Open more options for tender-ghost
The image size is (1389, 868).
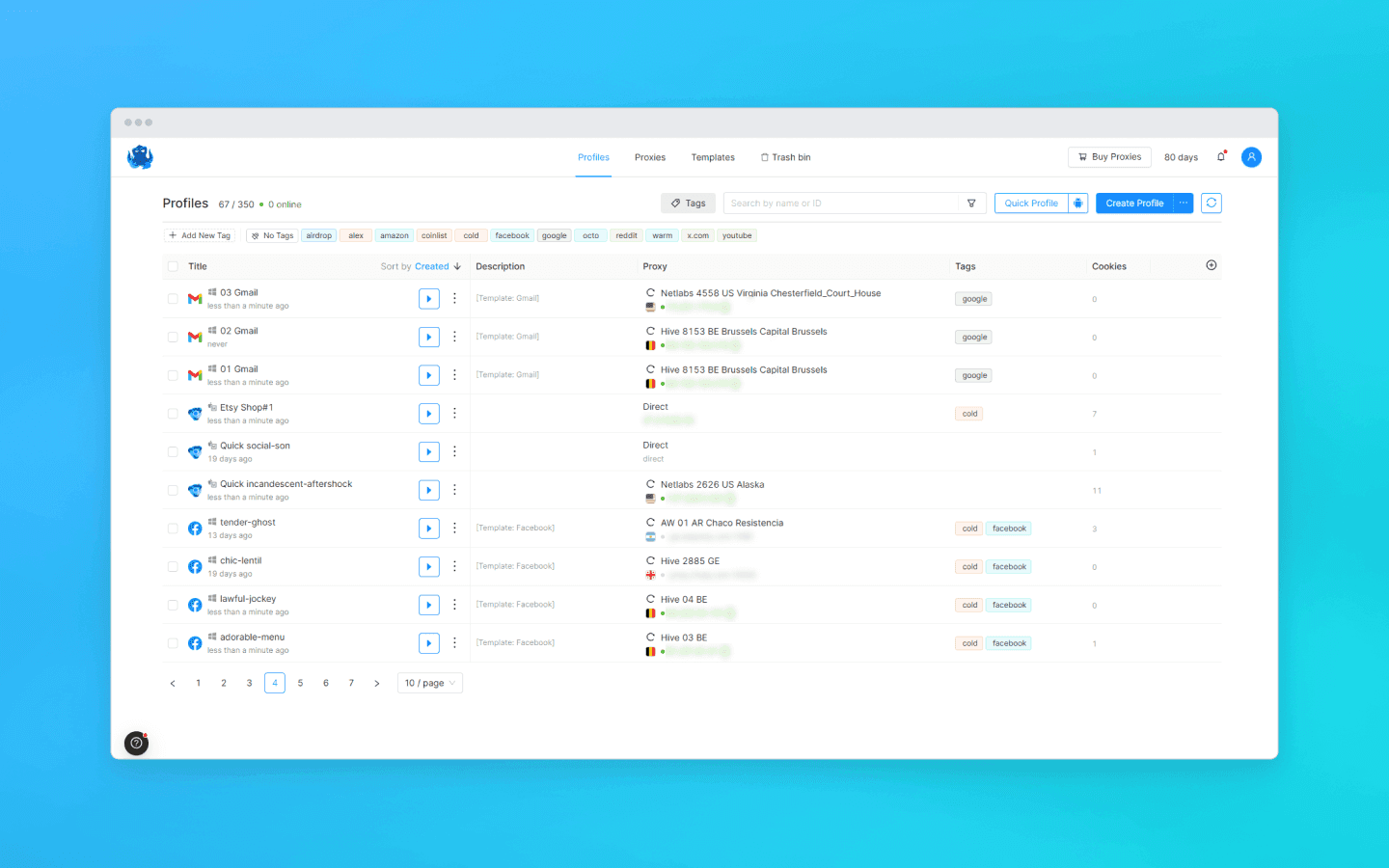454,529
